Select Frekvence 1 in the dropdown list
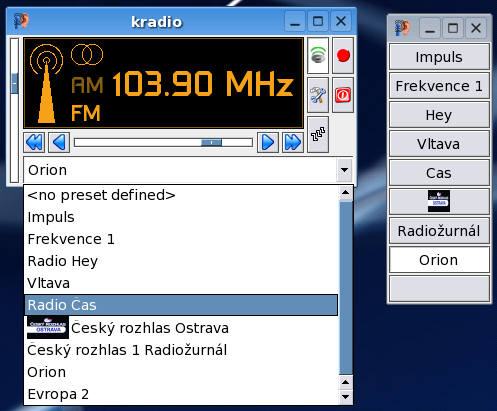This screenshot has height=411, width=497. pos(182,239)
